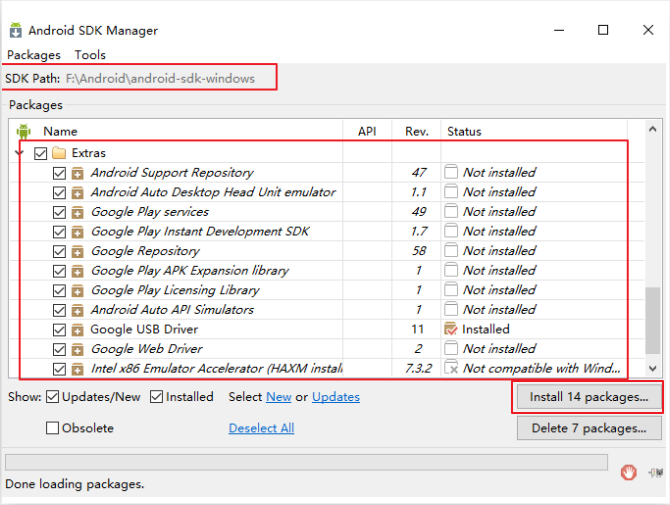The image size is (670, 505).
Task: Click Install 14 packages button
Action: point(589,397)
